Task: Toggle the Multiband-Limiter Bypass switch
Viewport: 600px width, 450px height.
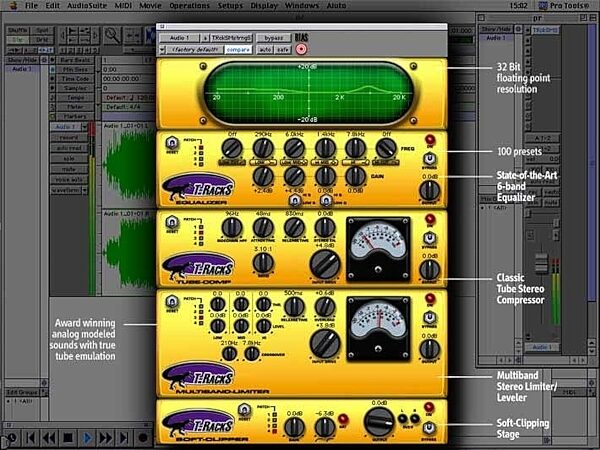Action: [430, 317]
